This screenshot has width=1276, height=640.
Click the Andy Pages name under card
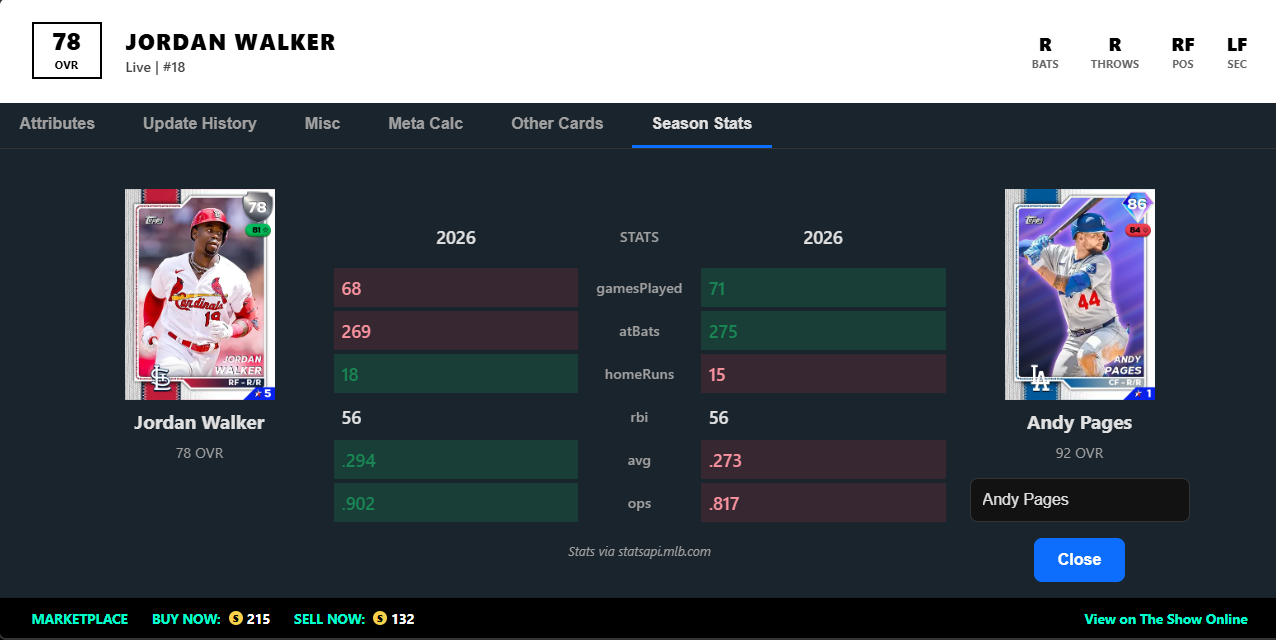[x=1080, y=423]
